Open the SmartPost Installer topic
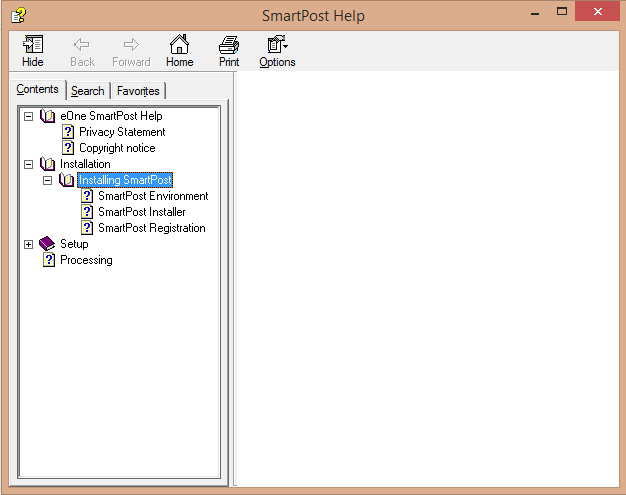626x495 pixels. click(x=142, y=212)
